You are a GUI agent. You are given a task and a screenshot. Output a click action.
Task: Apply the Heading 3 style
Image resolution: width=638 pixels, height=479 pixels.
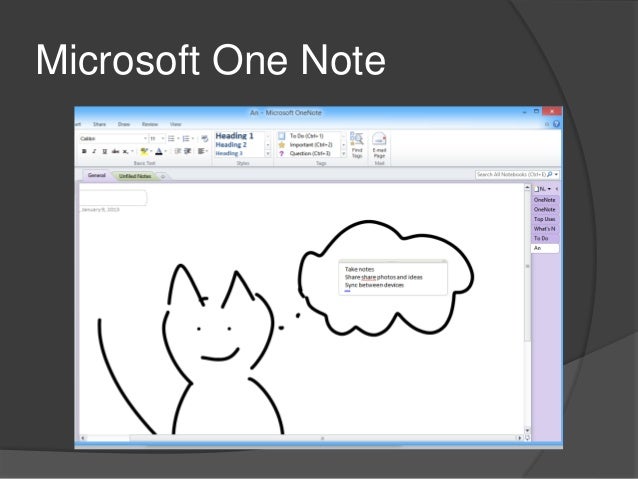(229, 153)
